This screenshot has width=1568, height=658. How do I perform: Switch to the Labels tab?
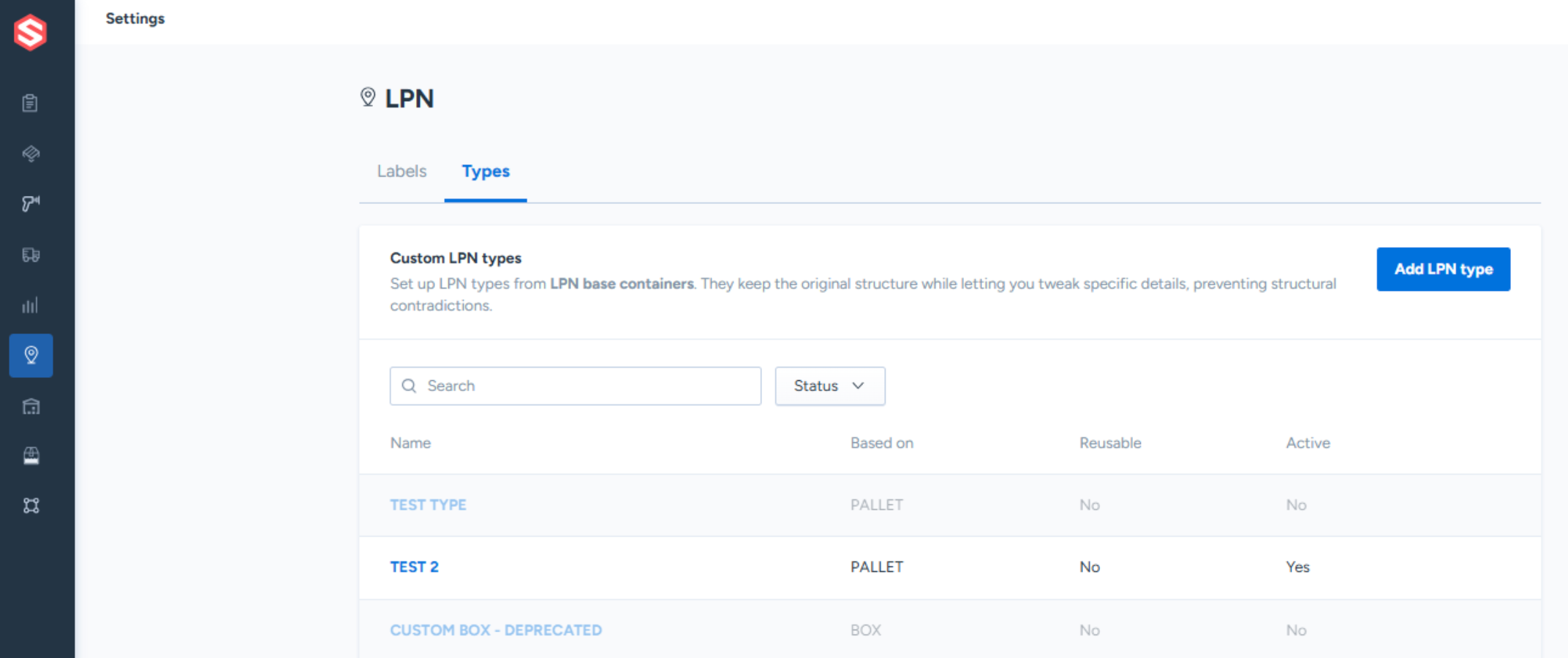click(x=402, y=171)
